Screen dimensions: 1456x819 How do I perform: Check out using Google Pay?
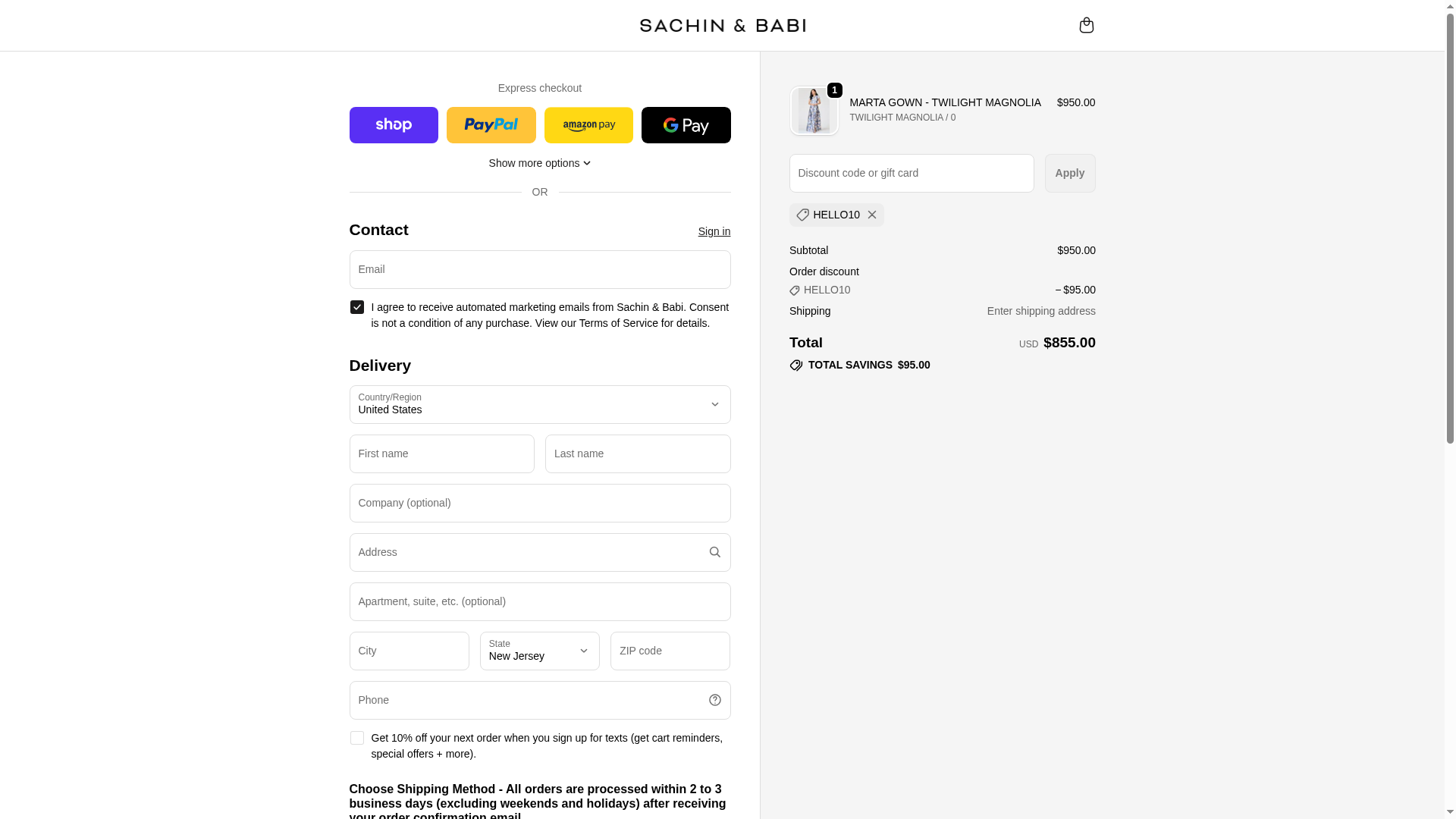686,125
